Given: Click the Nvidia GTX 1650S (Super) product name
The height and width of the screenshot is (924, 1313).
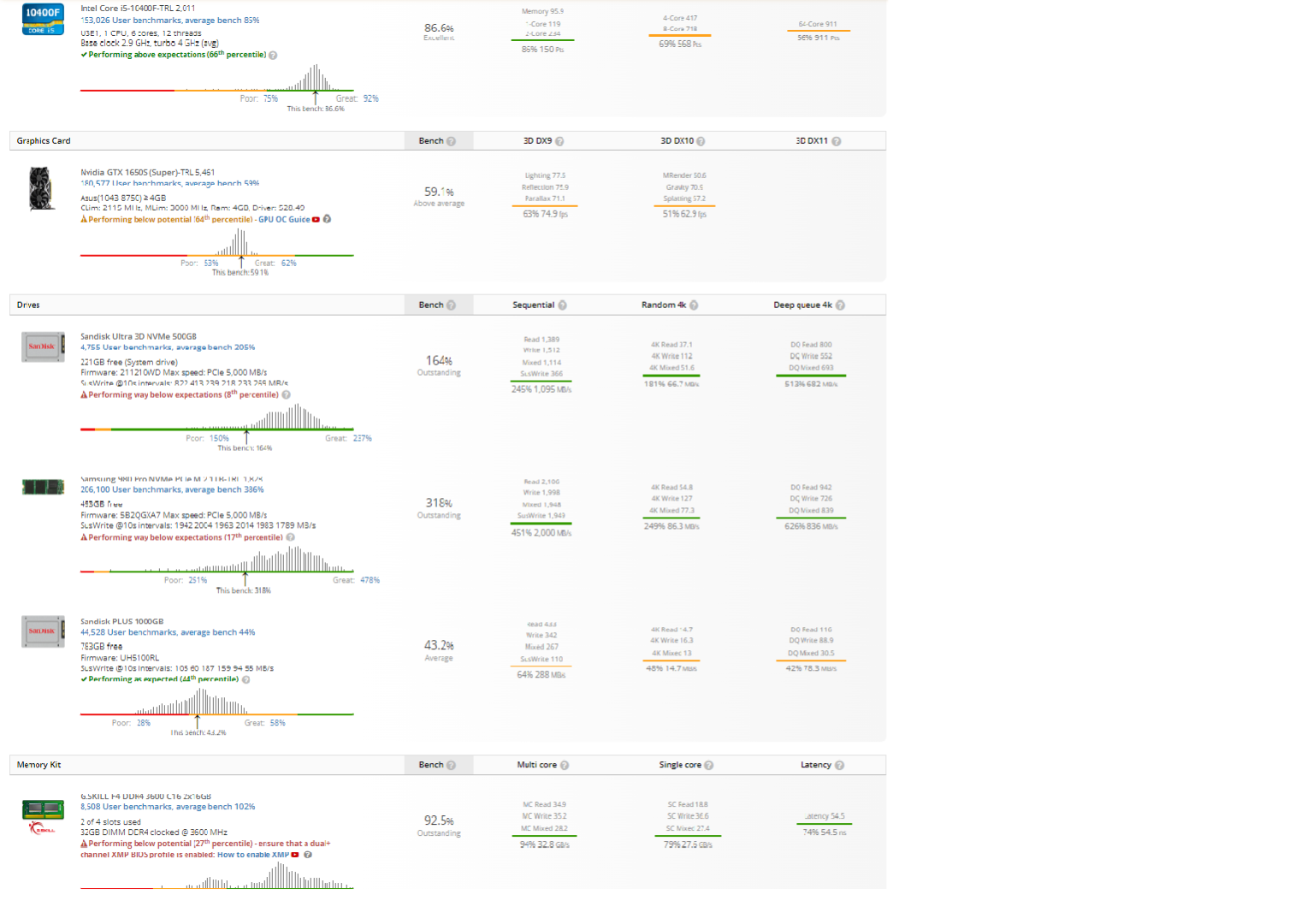Looking at the screenshot, I should (148, 173).
